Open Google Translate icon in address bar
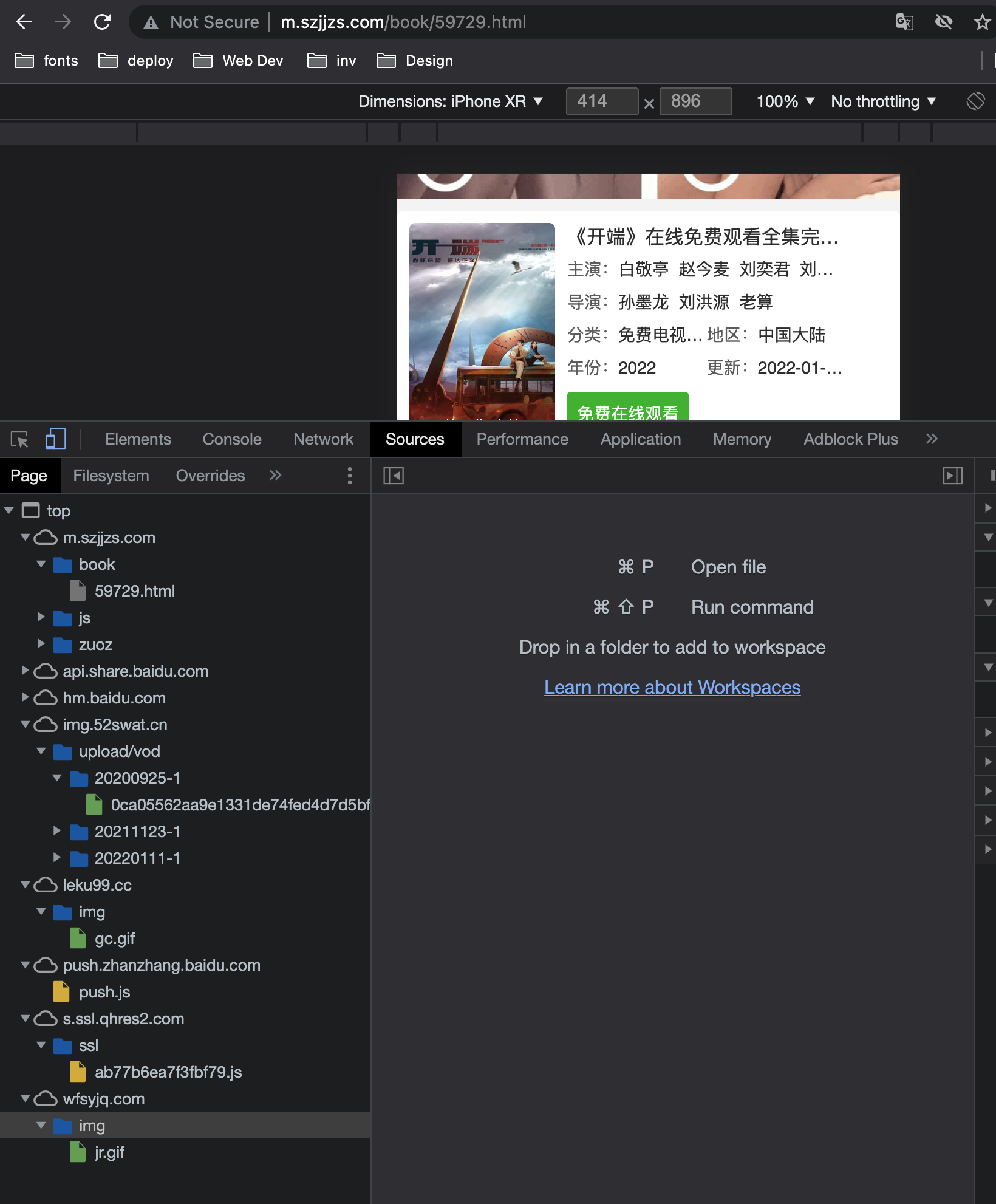996x1204 pixels. [904, 22]
